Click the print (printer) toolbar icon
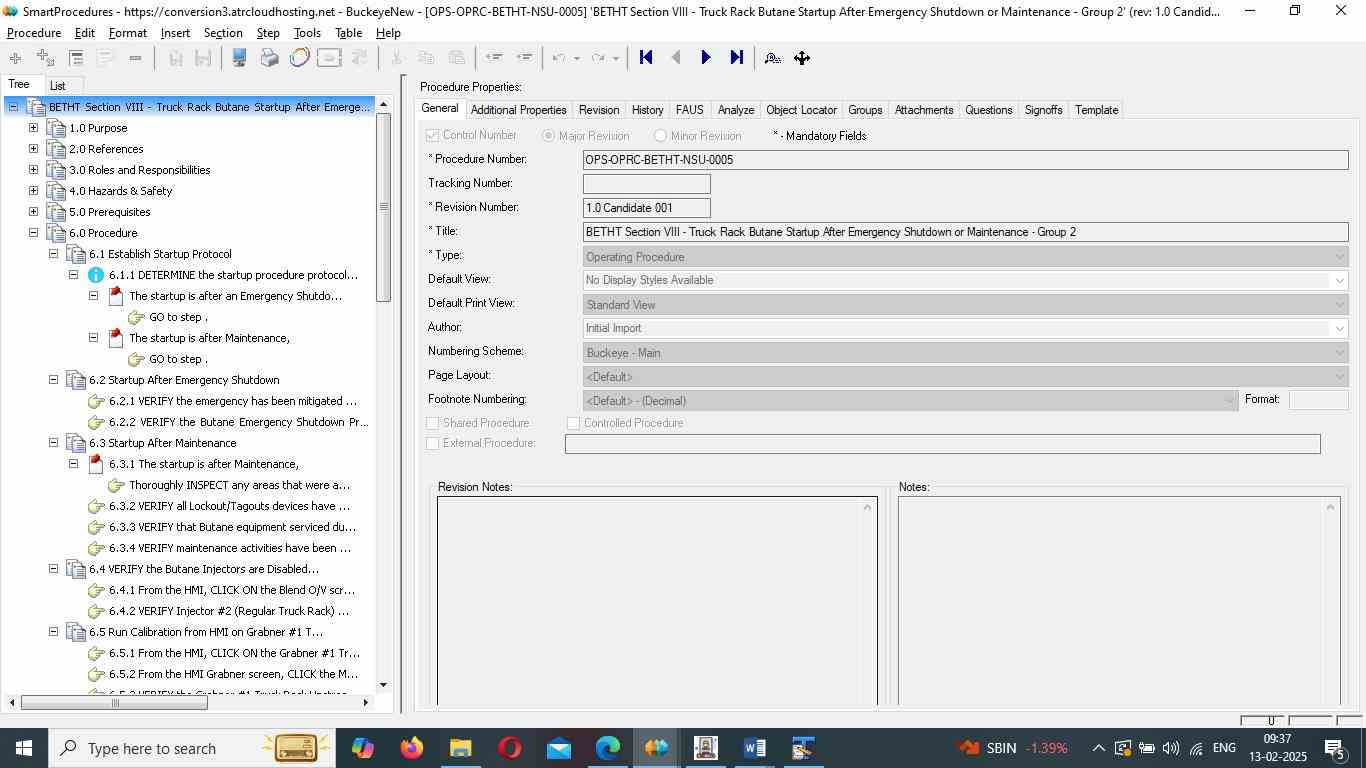The height and width of the screenshot is (768, 1366). click(269, 58)
